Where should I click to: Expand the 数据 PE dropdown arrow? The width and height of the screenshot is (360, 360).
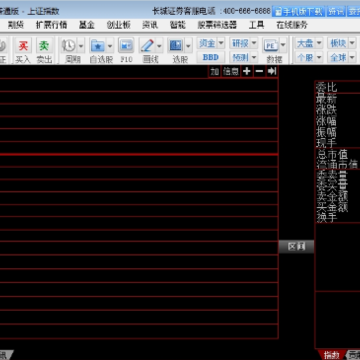[x=283, y=45]
